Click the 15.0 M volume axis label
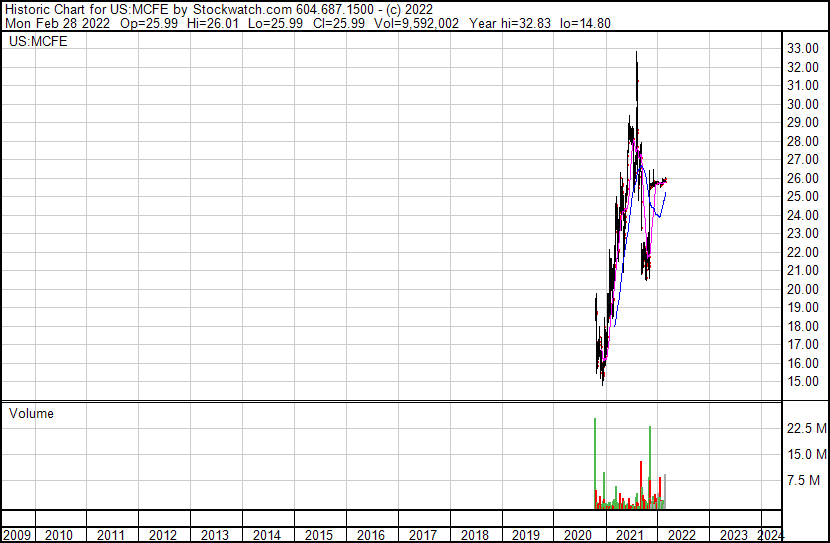 (806, 454)
